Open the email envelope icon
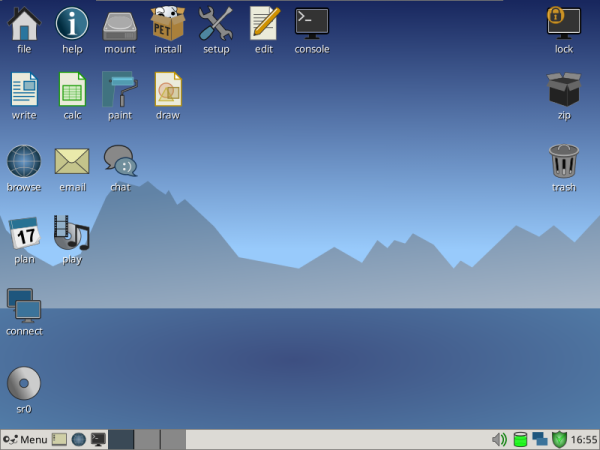The width and height of the screenshot is (600, 450). pos(72,162)
